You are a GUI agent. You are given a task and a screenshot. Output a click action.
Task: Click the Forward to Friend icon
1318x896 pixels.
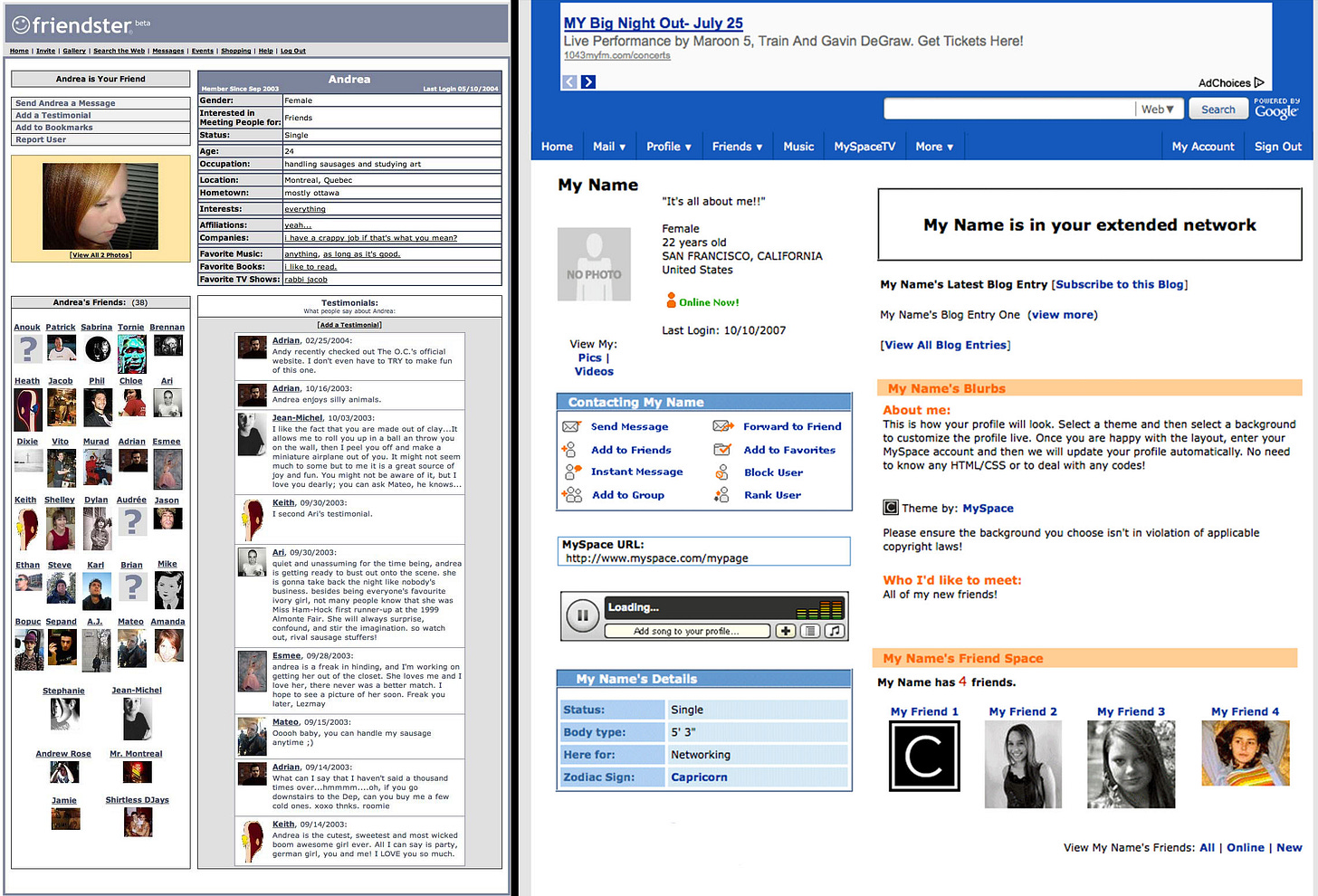point(723,426)
